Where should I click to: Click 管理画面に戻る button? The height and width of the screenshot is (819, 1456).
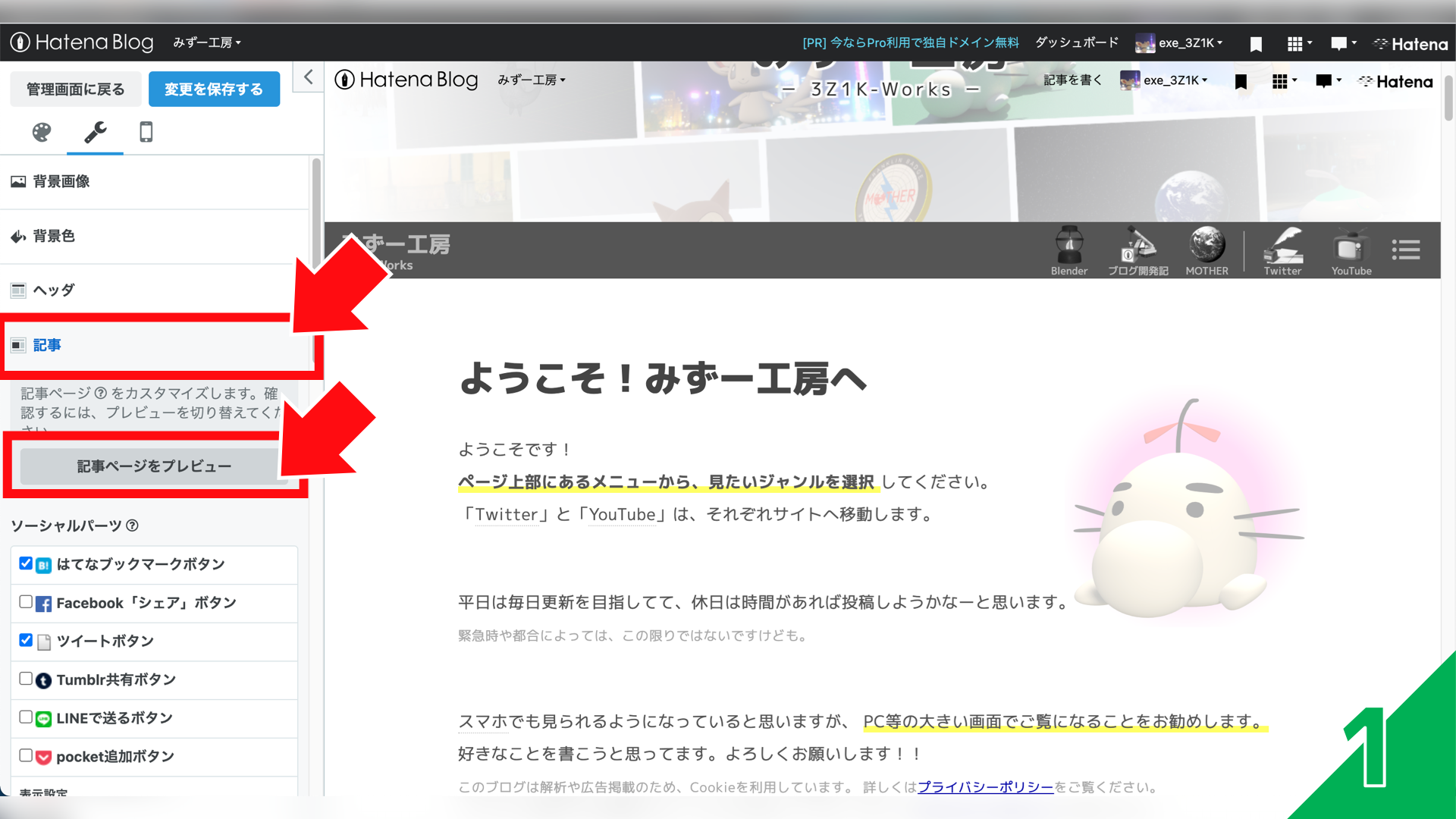pyautogui.click(x=76, y=89)
